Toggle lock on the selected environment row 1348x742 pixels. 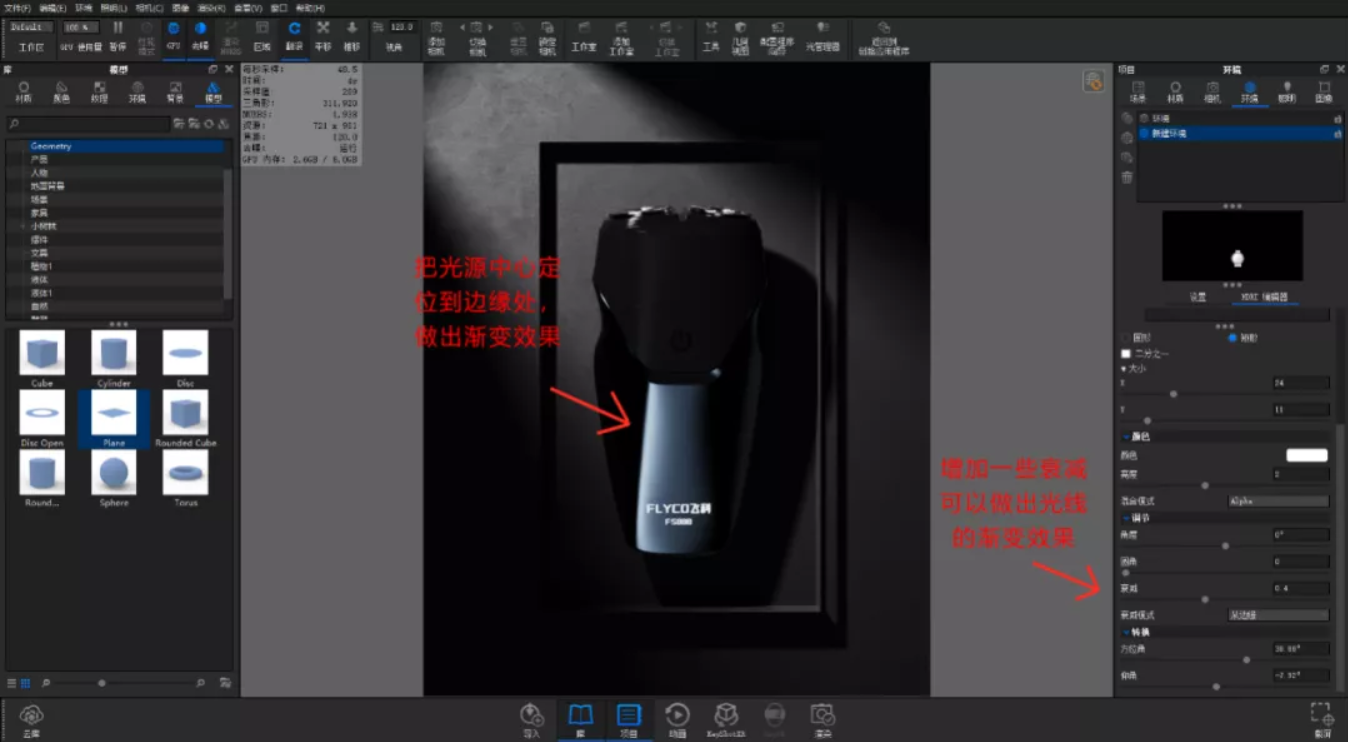point(1337,133)
